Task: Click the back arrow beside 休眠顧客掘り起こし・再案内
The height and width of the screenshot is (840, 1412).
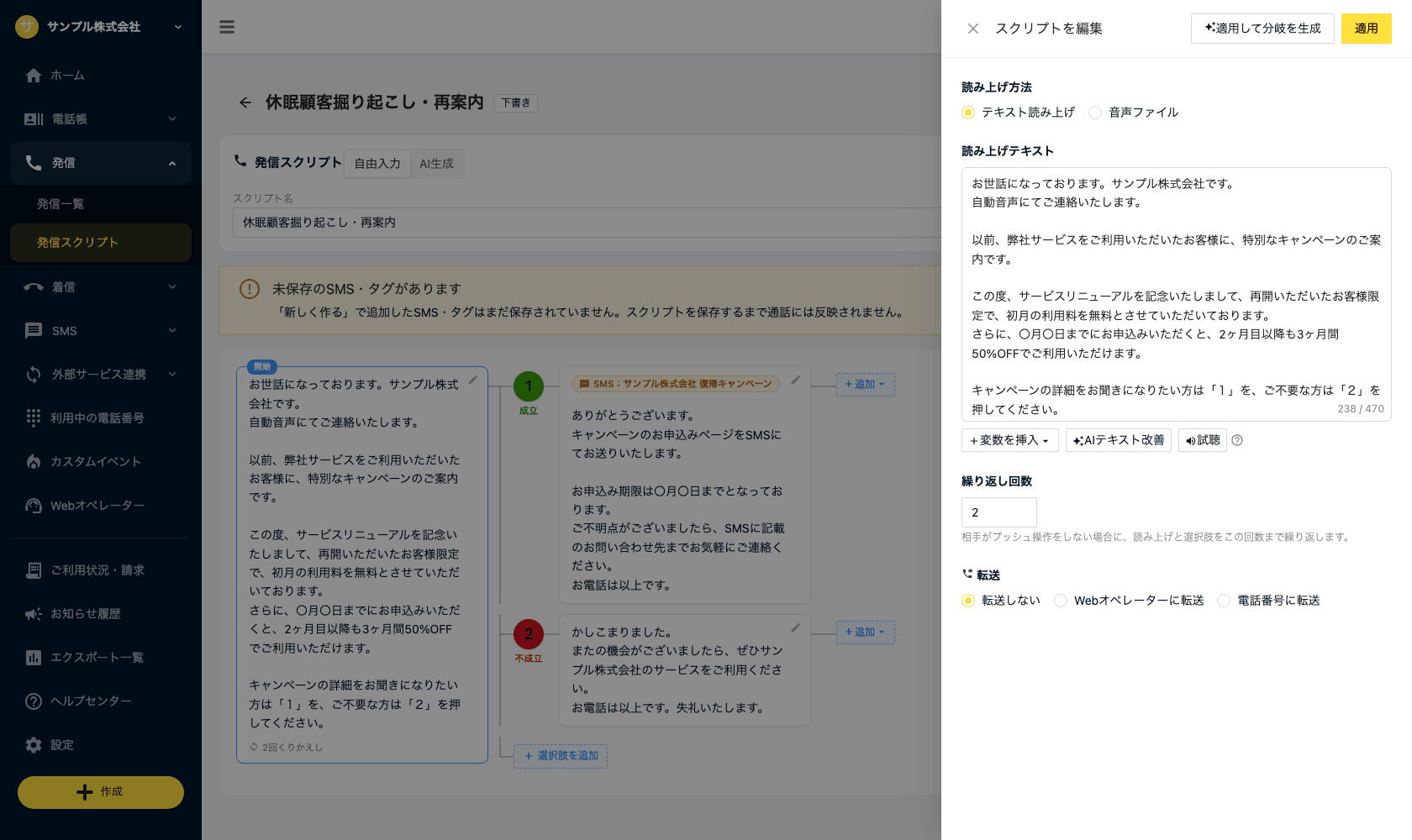Action: tap(245, 102)
